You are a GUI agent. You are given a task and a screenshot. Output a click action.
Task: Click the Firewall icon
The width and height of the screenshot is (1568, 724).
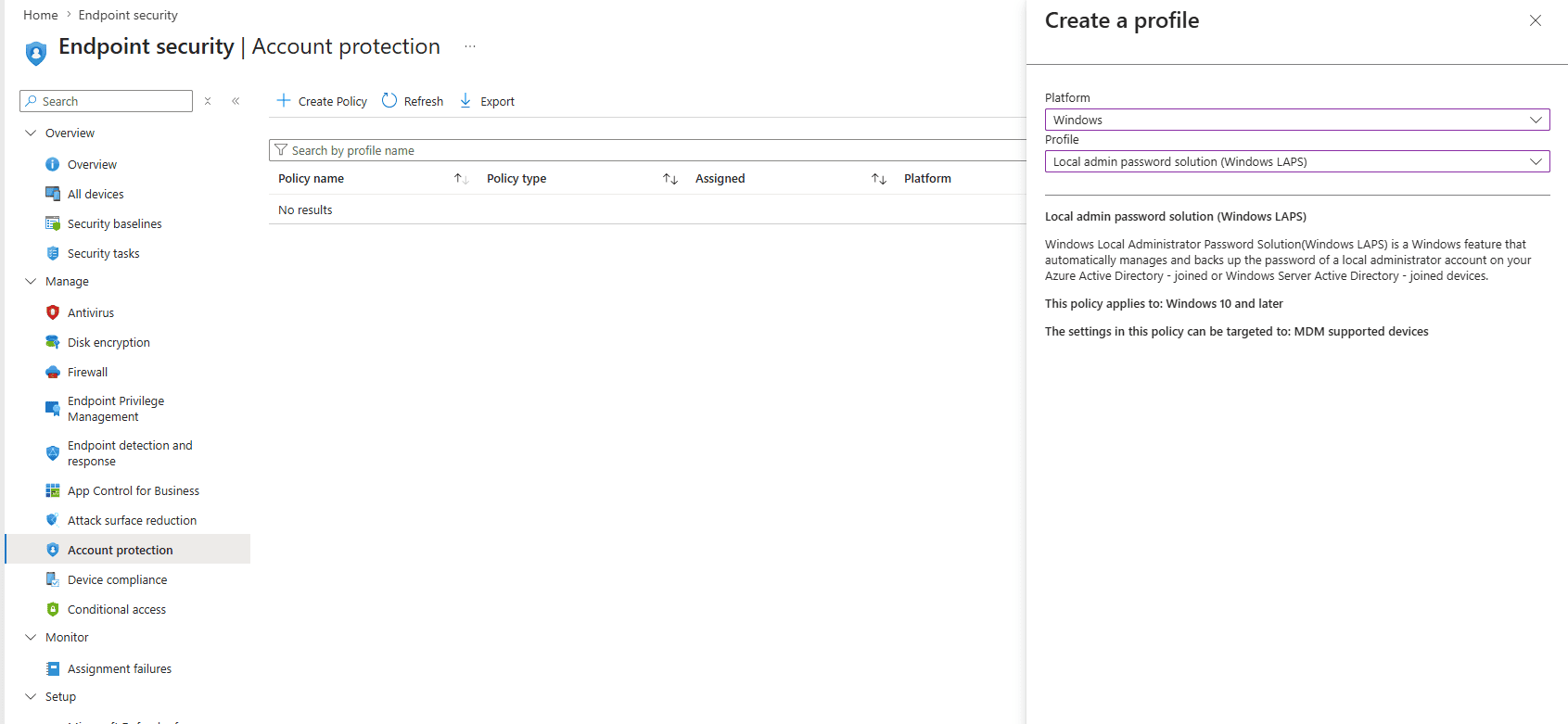(x=53, y=372)
